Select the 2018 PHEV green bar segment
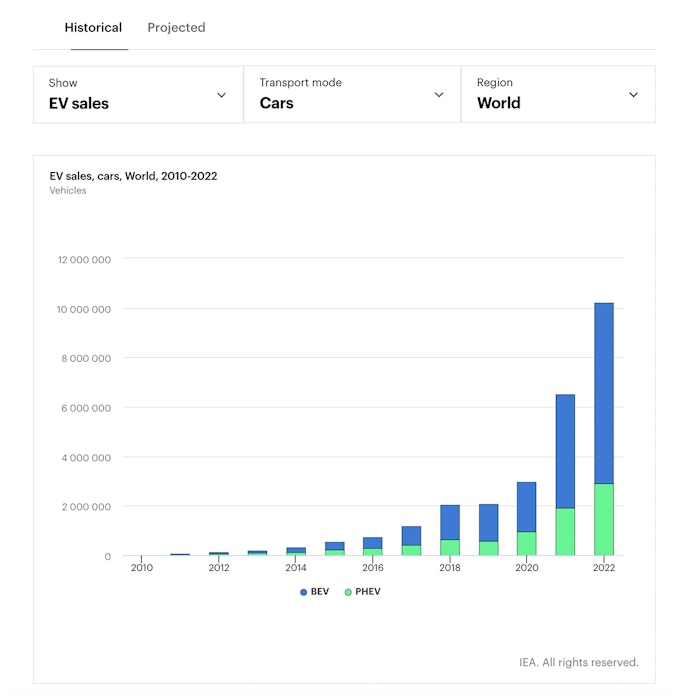700x700 pixels. click(450, 547)
